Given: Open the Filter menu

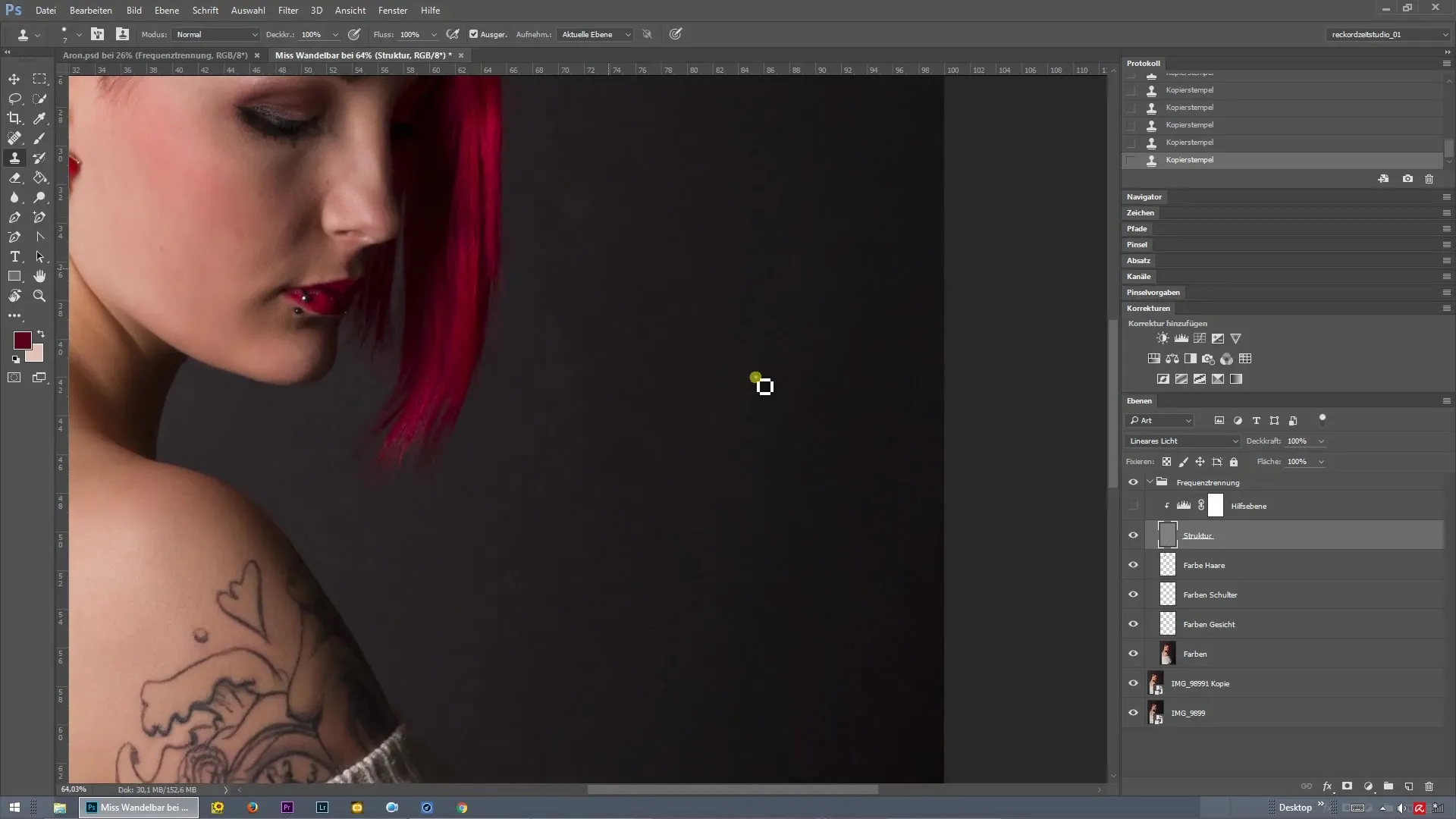Looking at the screenshot, I should tap(288, 11).
